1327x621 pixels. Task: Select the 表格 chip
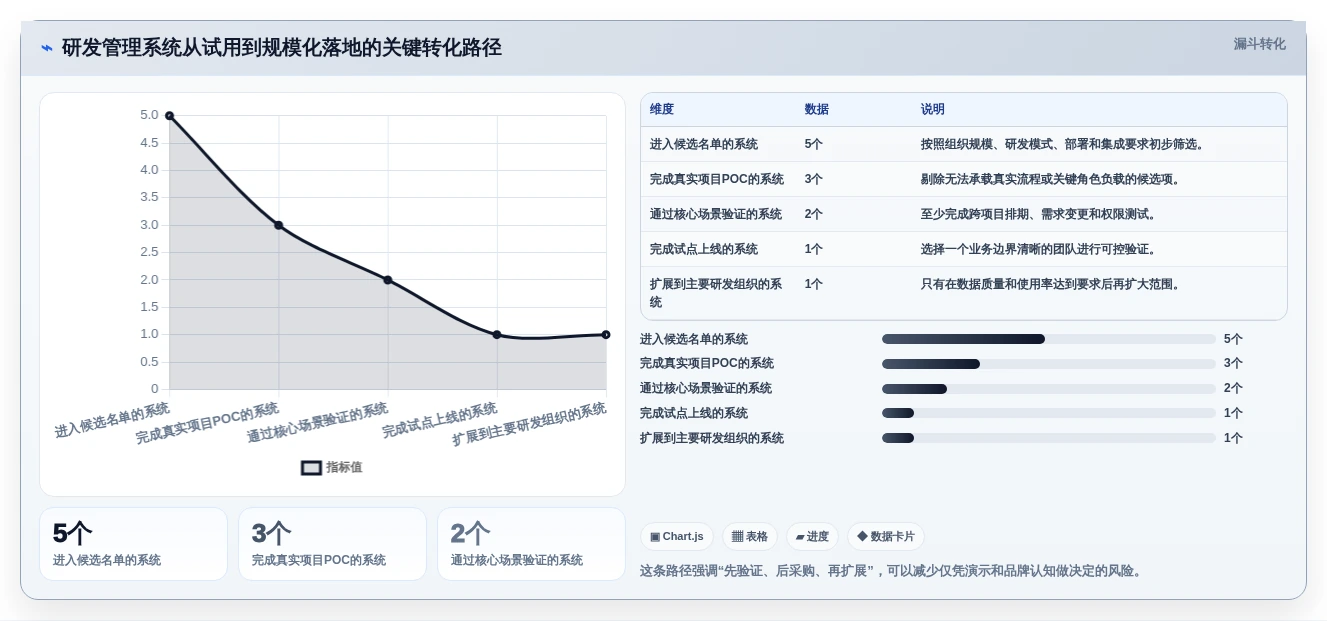749,536
